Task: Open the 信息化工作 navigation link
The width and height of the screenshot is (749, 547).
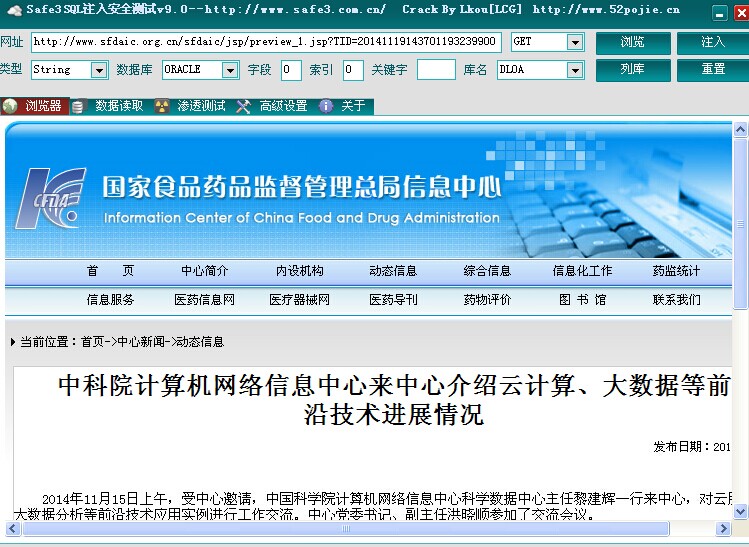Action: pyautogui.click(x=582, y=271)
